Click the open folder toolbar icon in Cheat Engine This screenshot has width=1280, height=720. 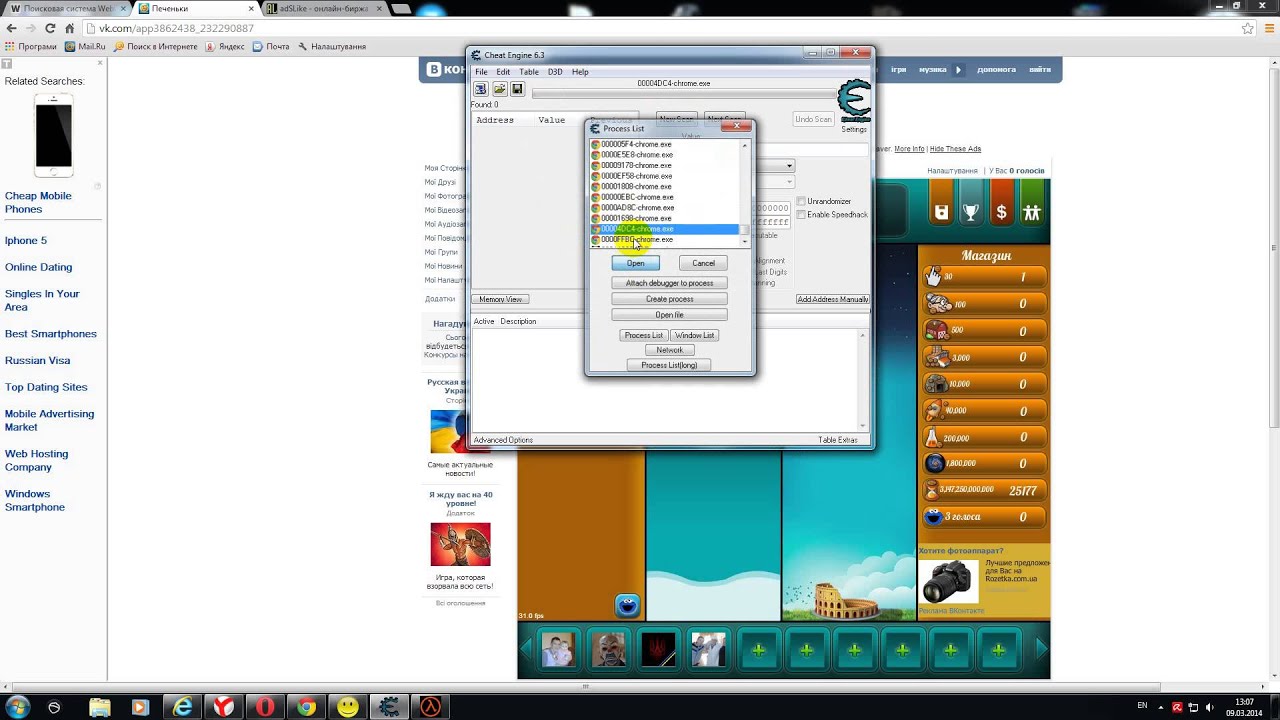(499, 89)
